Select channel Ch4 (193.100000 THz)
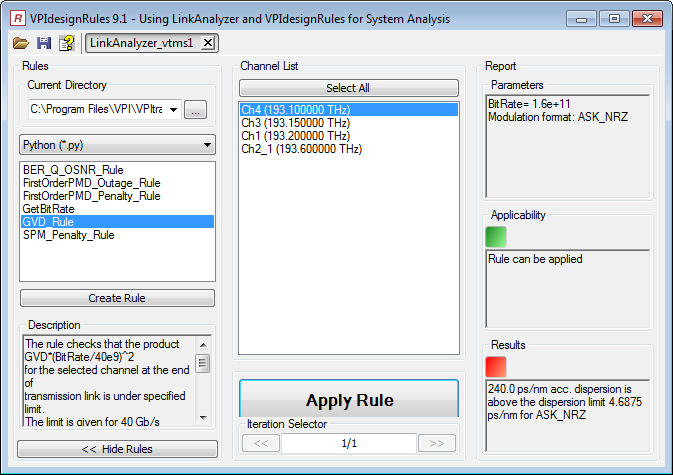The image size is (673, 475). point(349,110)
